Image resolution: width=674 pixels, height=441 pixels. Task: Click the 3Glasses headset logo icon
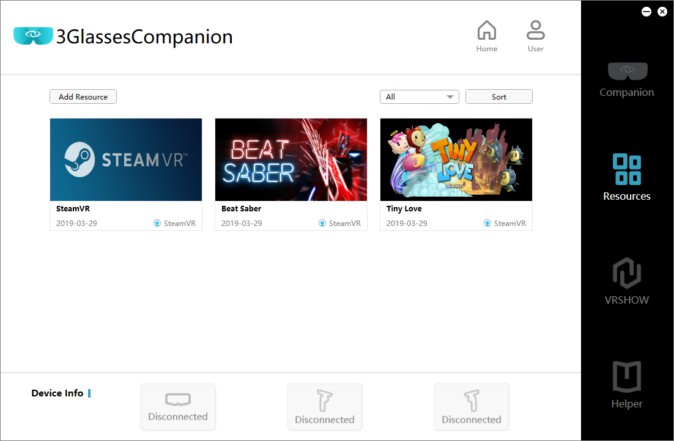pyautogui.click(x=33, y=36)
